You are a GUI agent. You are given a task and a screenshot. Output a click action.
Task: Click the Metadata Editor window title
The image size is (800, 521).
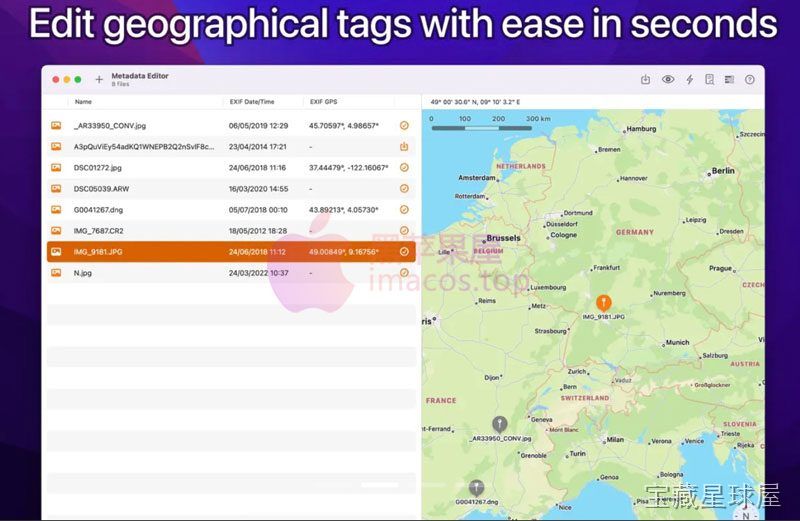[140, 76]
